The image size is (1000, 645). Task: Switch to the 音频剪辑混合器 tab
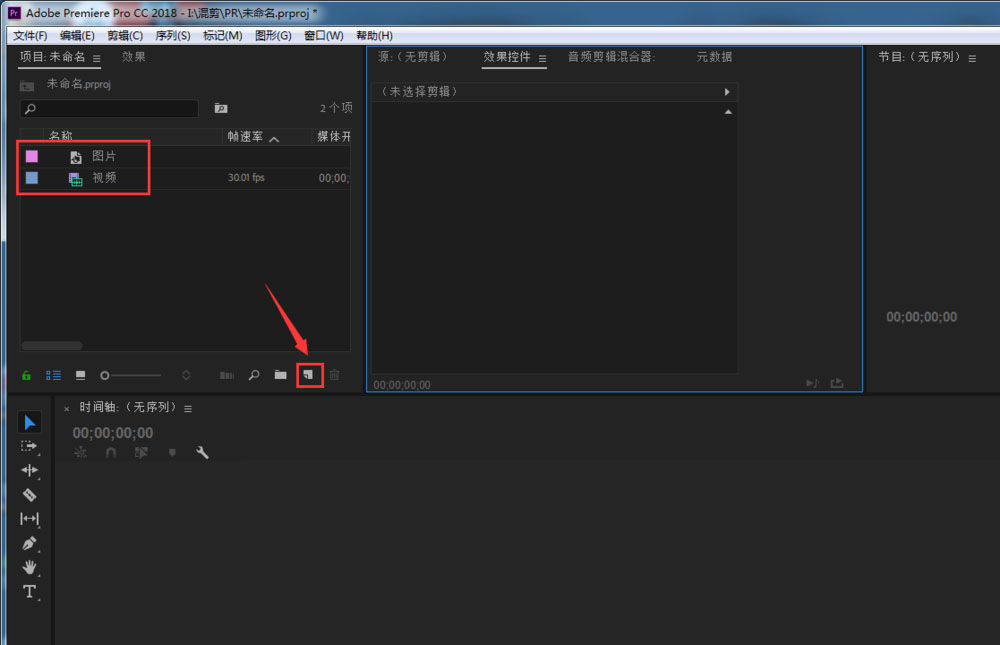pos(612,57)
